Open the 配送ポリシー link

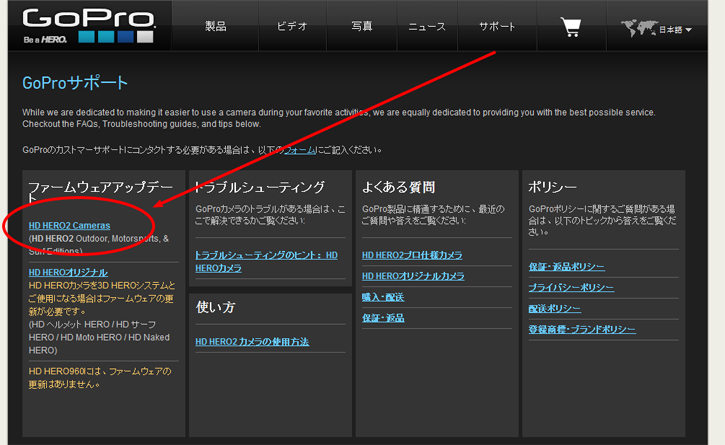coord(554,309)
